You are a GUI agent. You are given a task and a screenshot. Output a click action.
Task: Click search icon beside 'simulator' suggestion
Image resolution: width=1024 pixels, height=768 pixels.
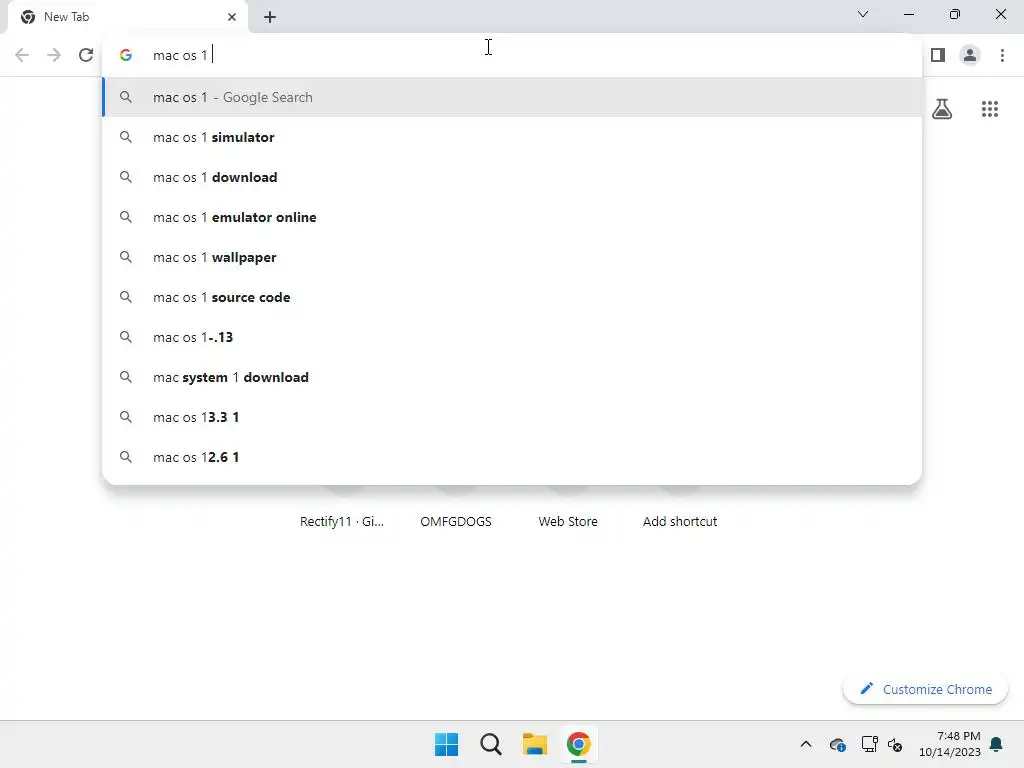126,137
